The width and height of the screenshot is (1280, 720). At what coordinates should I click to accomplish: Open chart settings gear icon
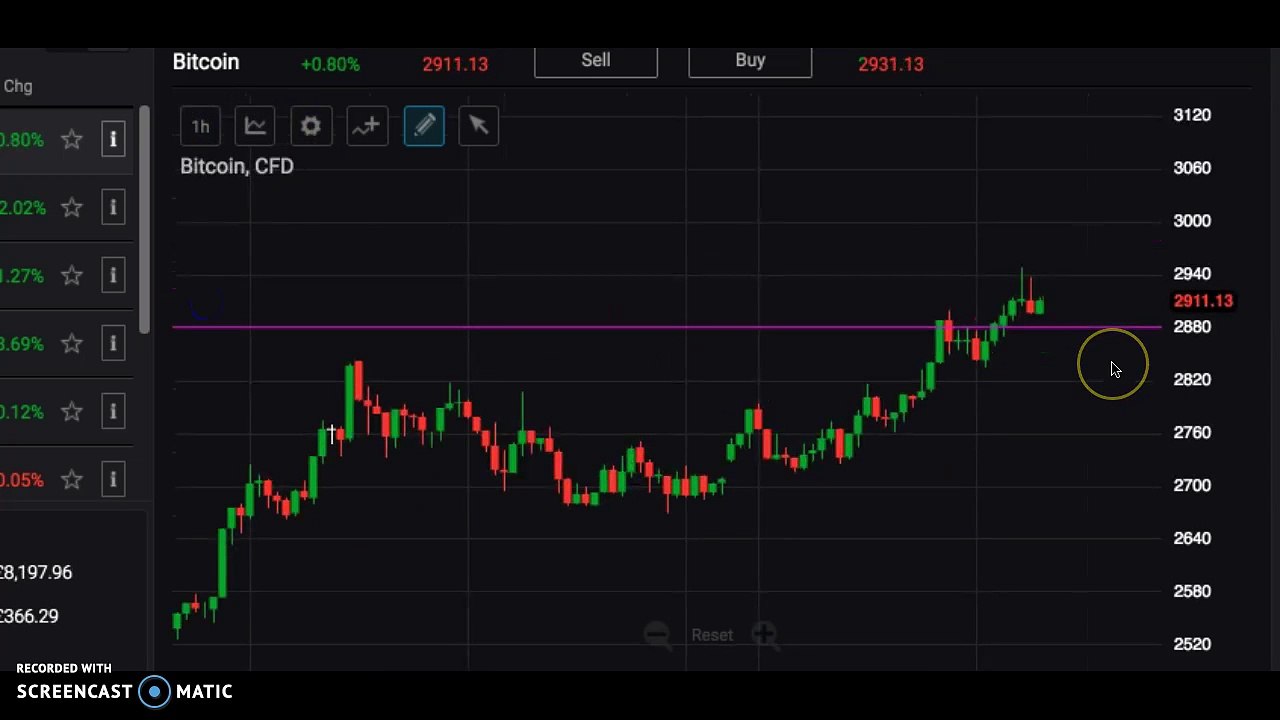coord(311,126)
